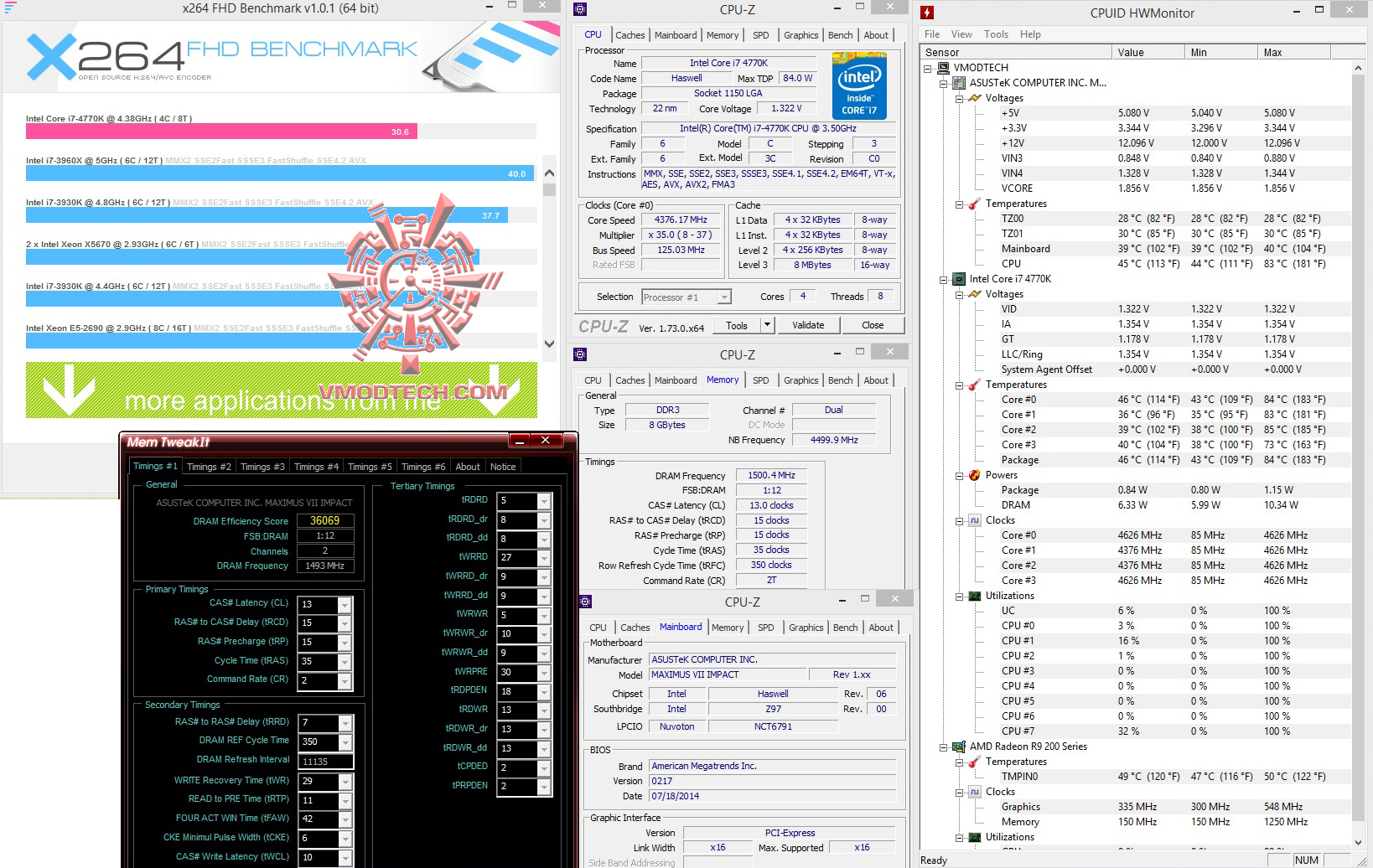The width and height of the screenshot is (1373, 868).
Task: Click the Utilizations icon under Intel Core i7 4770K
Action: click(x=975, y=596)
